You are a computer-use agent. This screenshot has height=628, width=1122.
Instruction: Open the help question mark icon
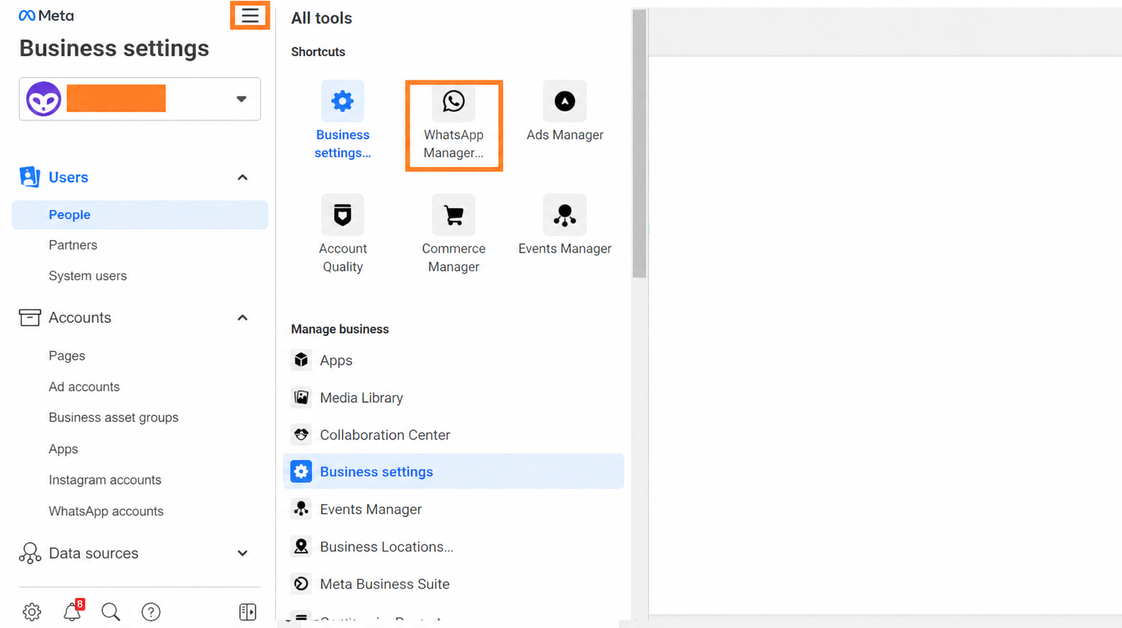tap(151, 612)
